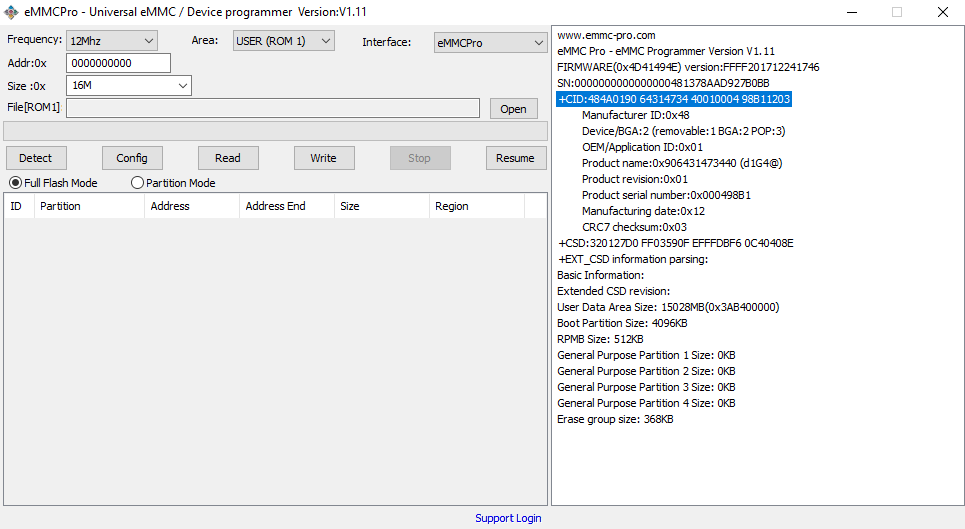Click the eMMCPro app icon in title bar
The image size is (965, 529).
[11, 12]
